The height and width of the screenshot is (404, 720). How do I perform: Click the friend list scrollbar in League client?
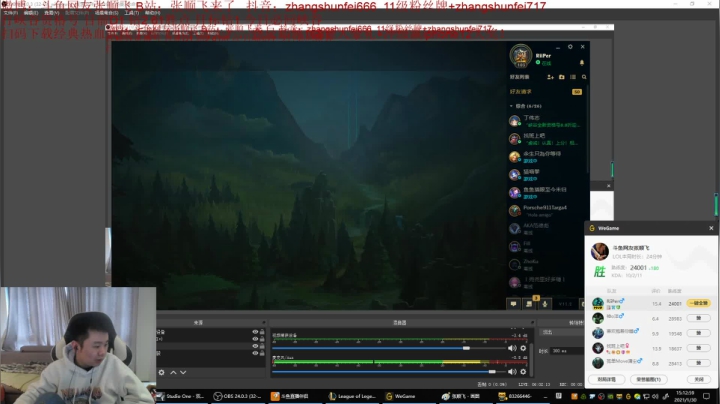click(587, 129)
